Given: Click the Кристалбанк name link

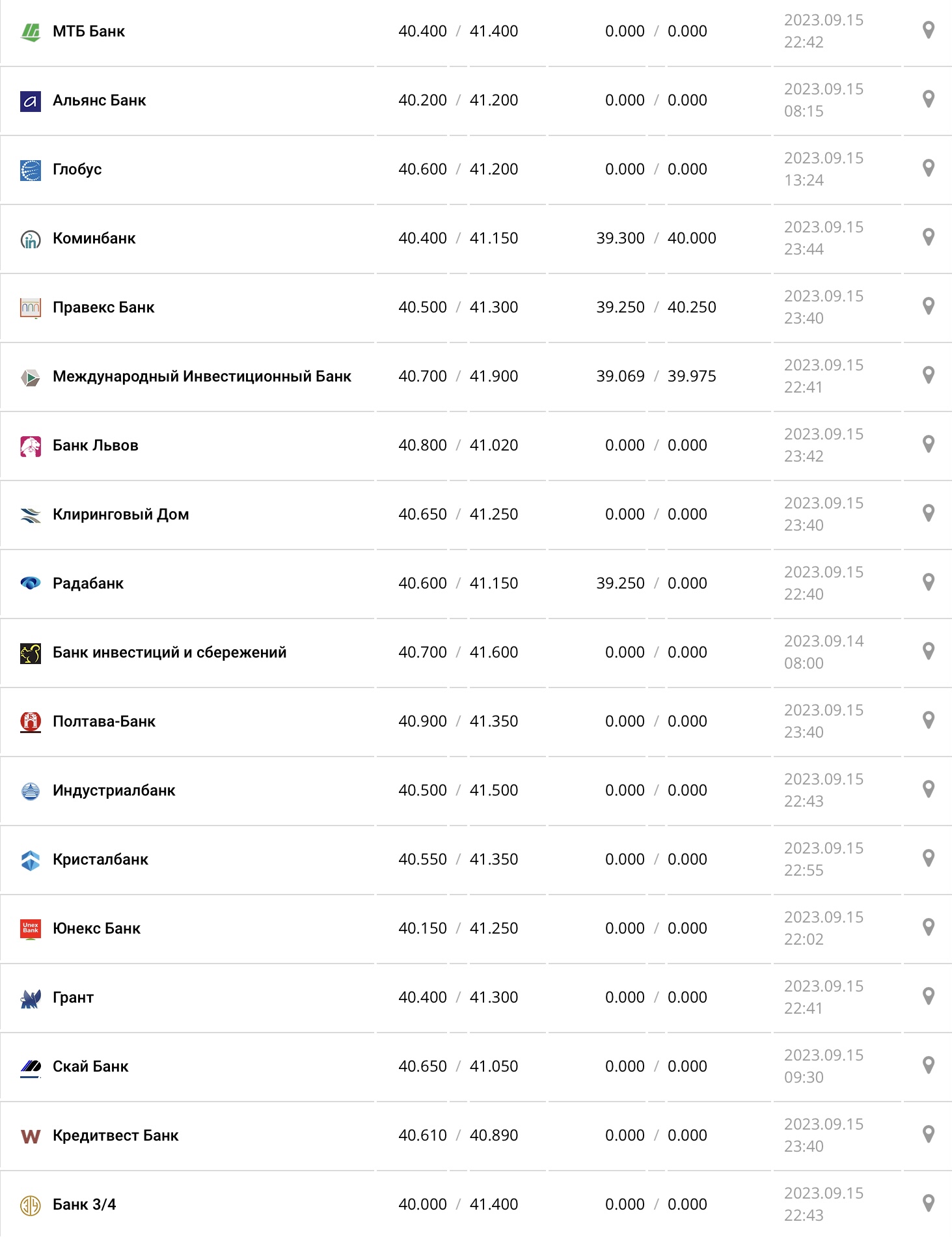Looking at the screenshot, I should 100,859.
